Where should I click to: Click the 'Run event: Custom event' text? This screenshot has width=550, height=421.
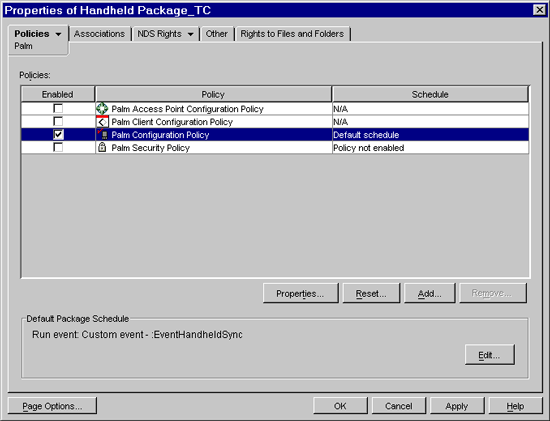pyautogui.click(x=137, y=334)
